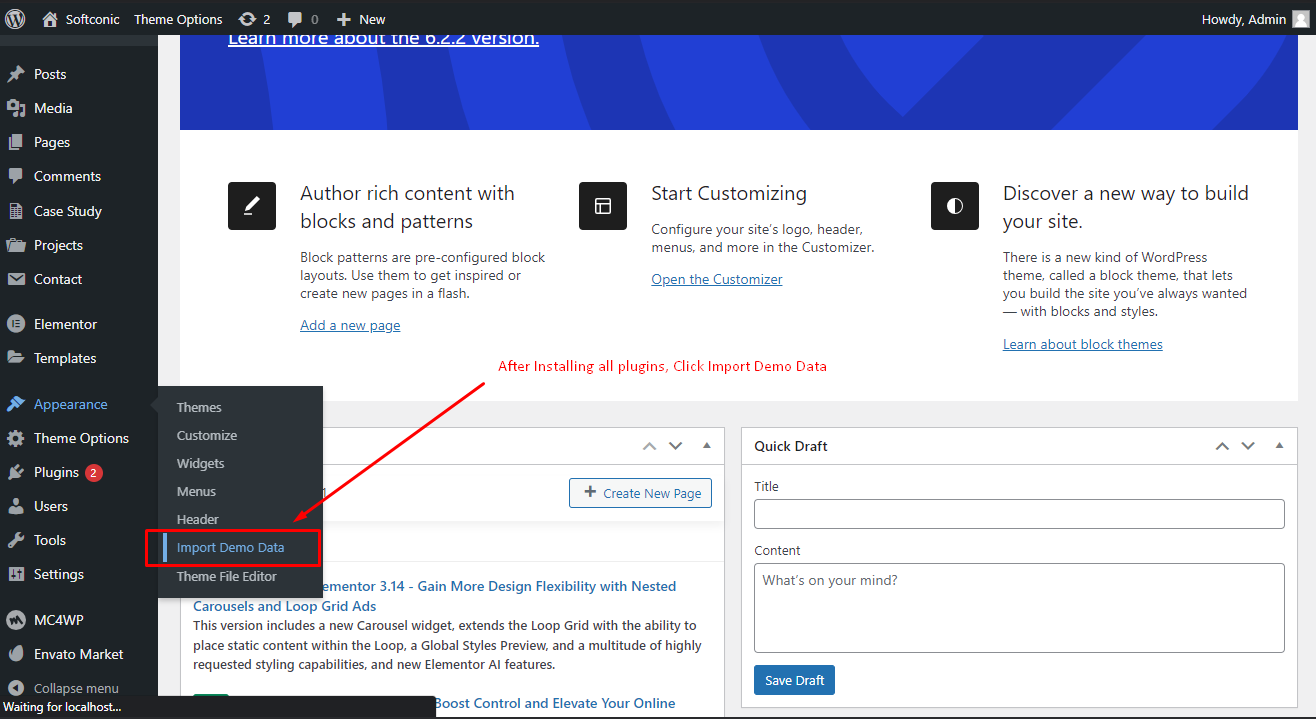Click the Plugins plug icon in sidebar
1316x719 pixels.
pyautogui.click(x=16, y=472)
